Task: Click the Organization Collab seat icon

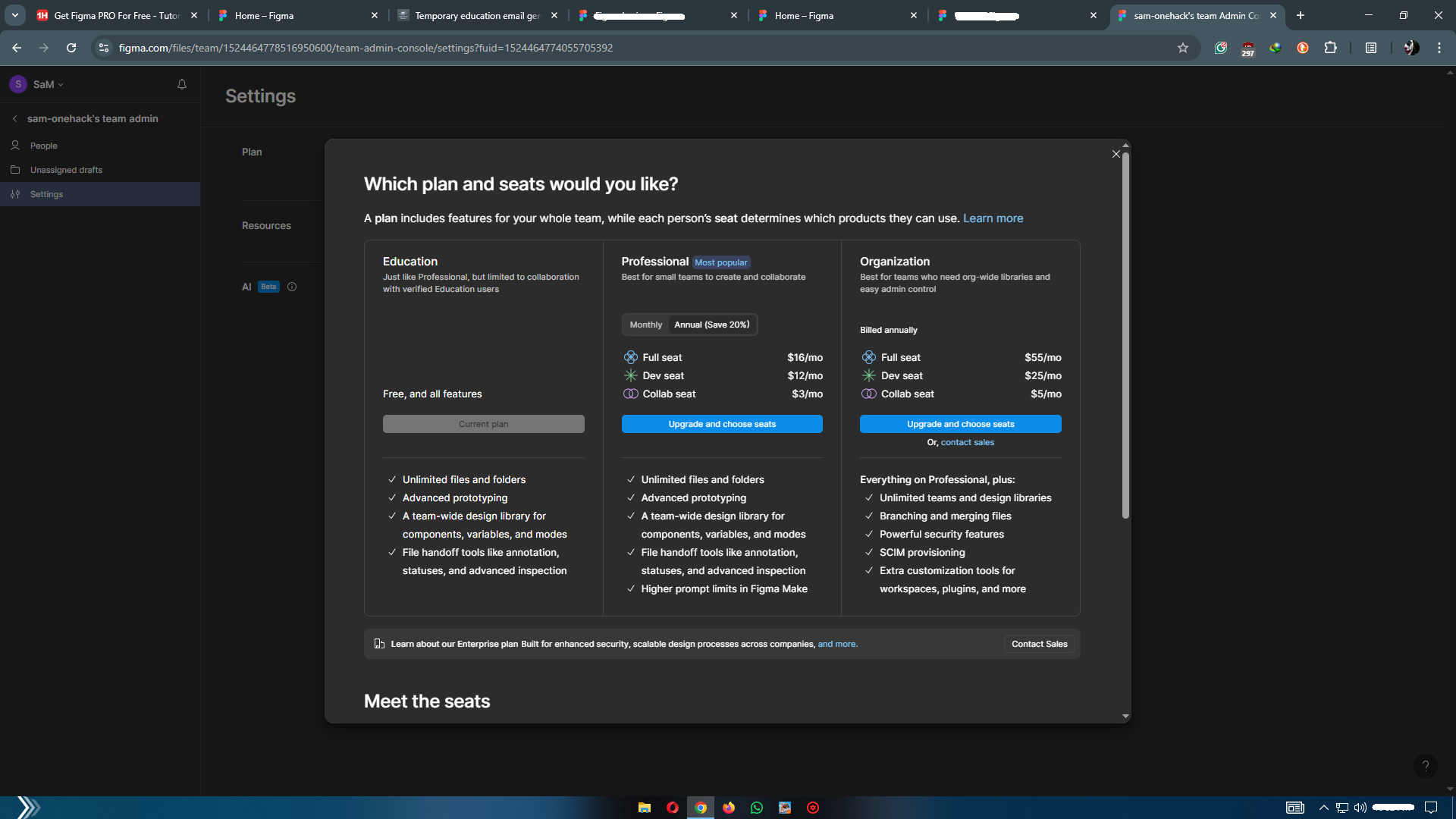Action: click(x=869, y=394)
